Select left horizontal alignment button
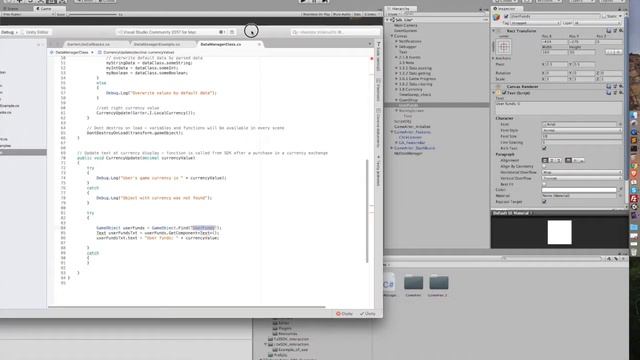Screen dimensions: 640x360 tap(545, 160)
